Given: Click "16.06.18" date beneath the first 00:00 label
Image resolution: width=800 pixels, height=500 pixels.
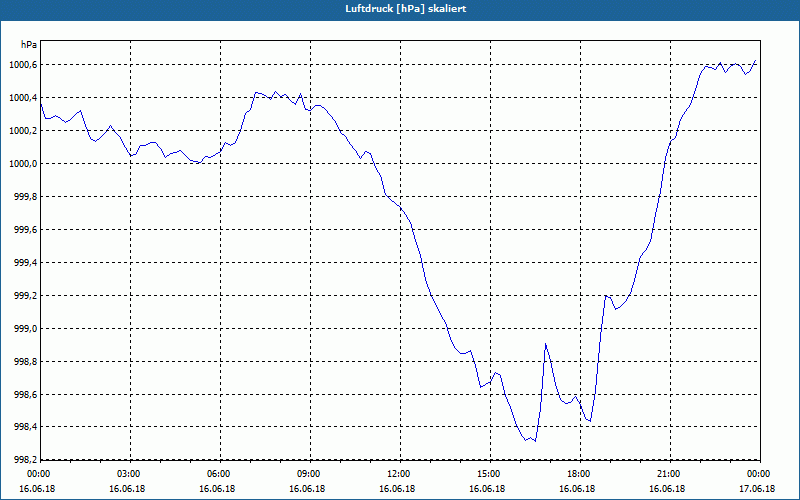Looking at the screenshot, I should click(x=37, y=489).
